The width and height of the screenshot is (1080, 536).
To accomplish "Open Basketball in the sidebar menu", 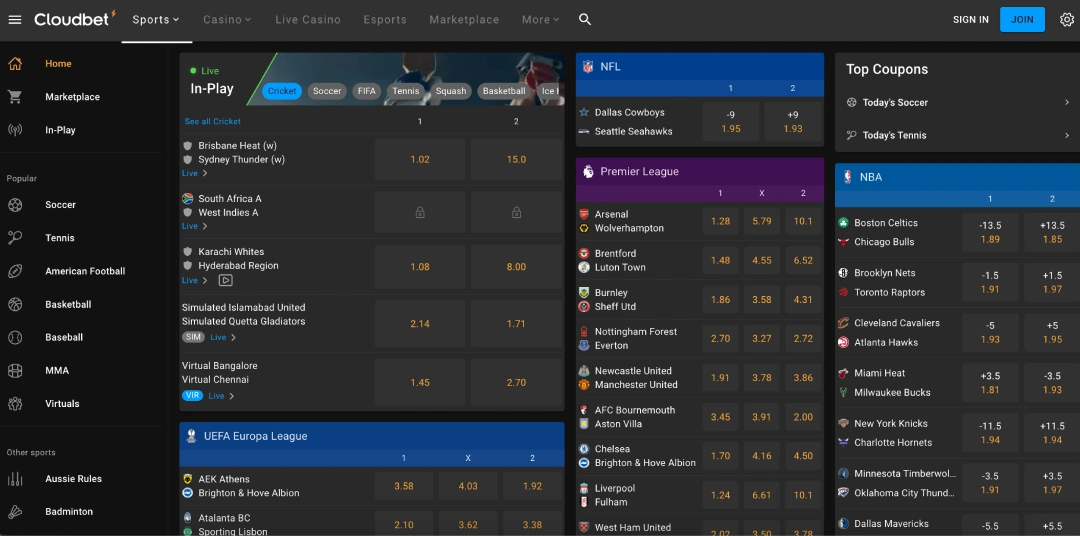I will point(68,304).
